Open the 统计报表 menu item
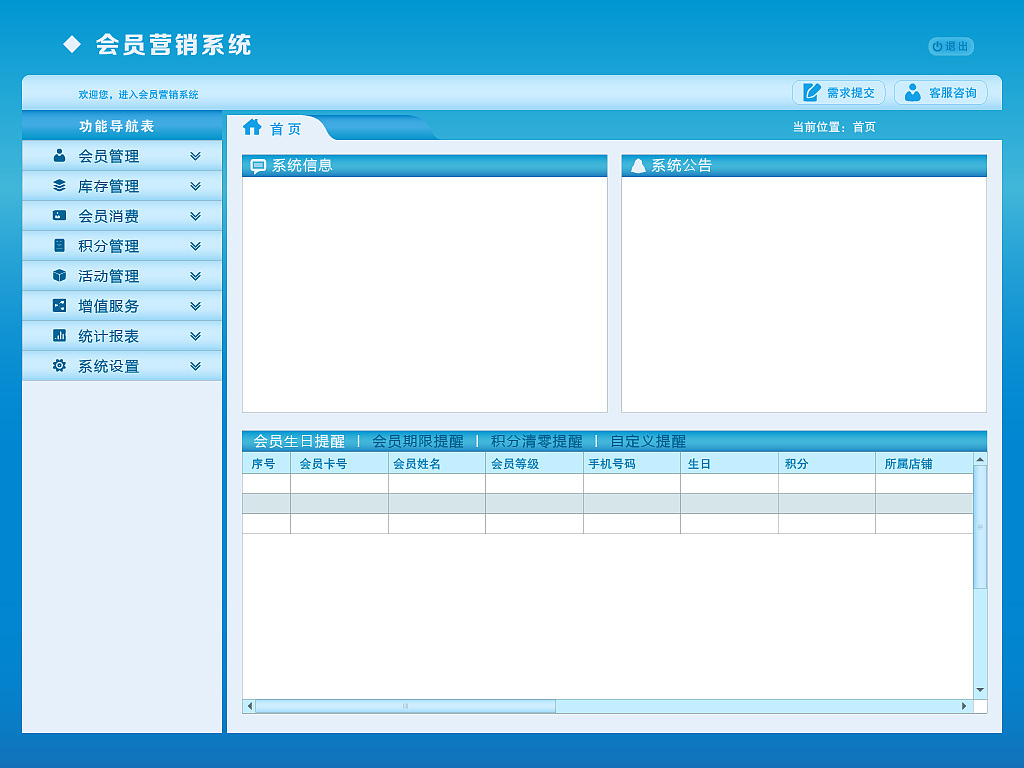1024x768 pixels. coord(122,336)
